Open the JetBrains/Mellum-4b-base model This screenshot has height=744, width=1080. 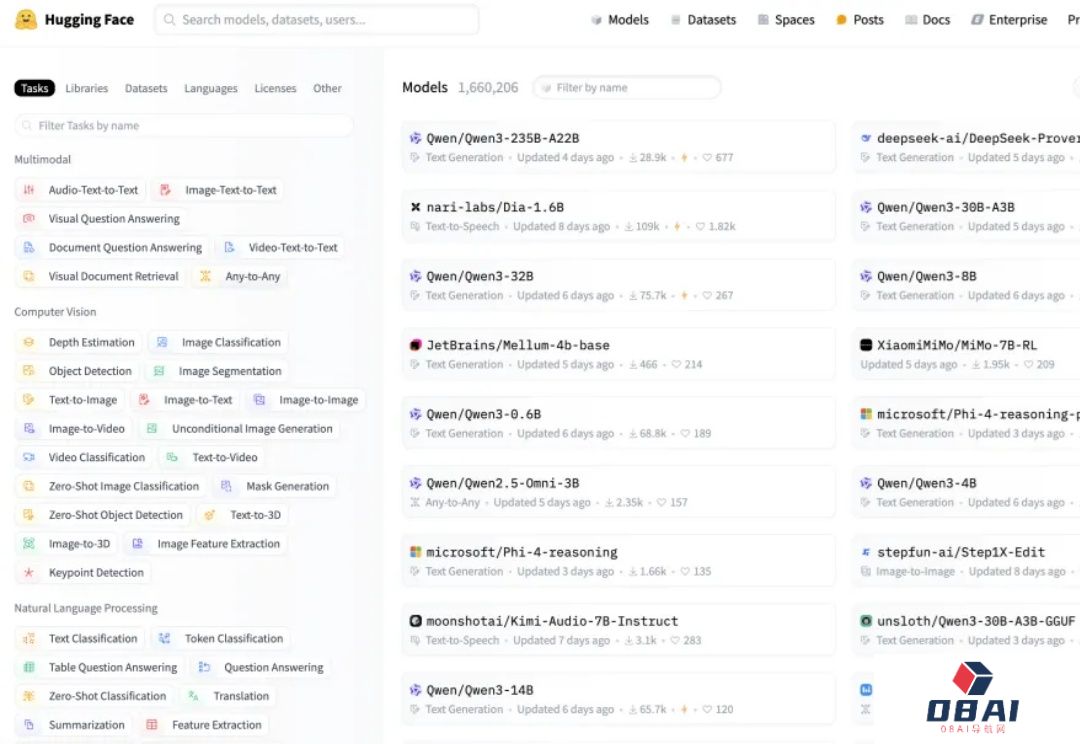pyautogui.click(x=619, y=354)
